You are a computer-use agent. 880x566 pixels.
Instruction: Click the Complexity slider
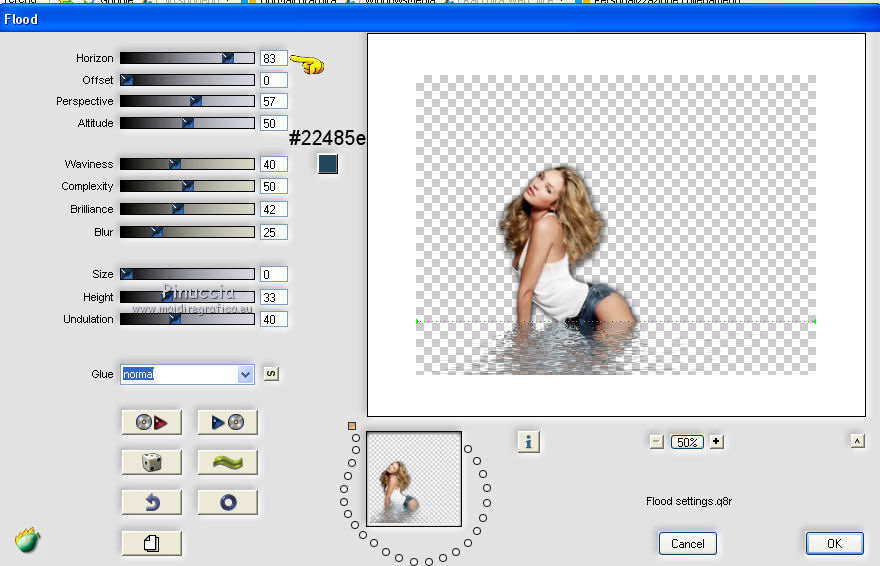187,186
